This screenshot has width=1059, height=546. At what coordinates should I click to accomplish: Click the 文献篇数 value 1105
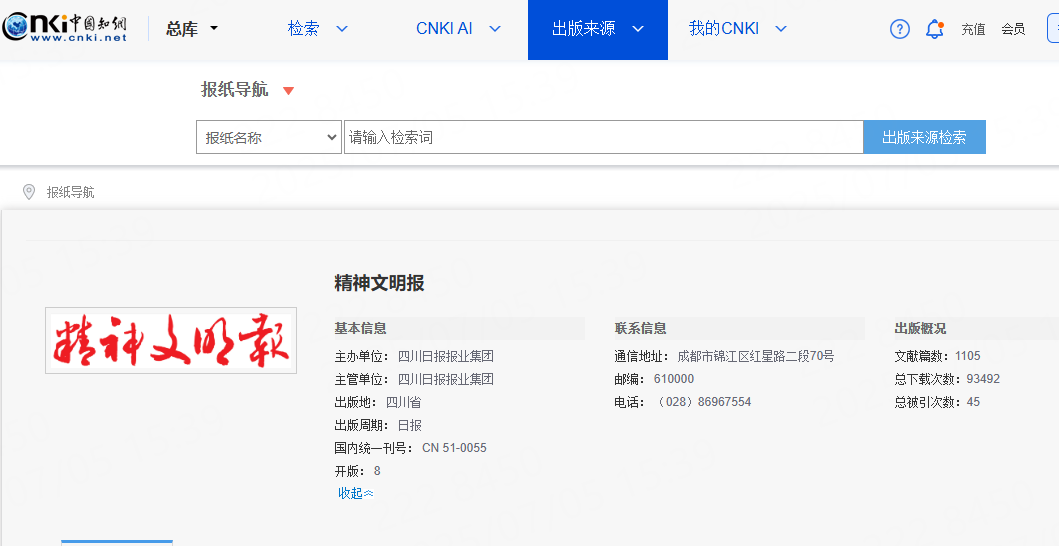click(968, 356)
